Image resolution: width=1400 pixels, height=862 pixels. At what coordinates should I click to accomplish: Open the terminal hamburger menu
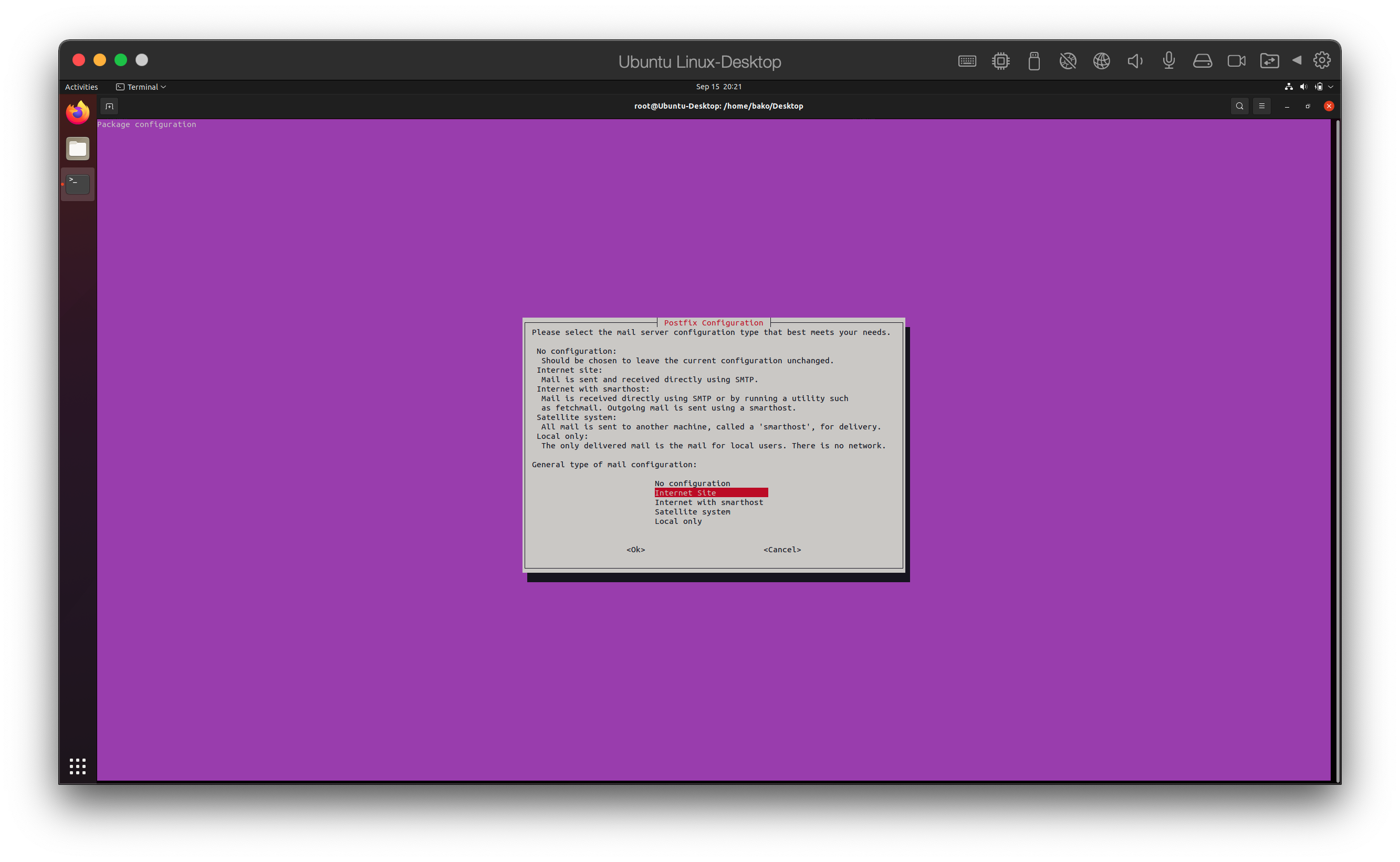coord(1261,106)
